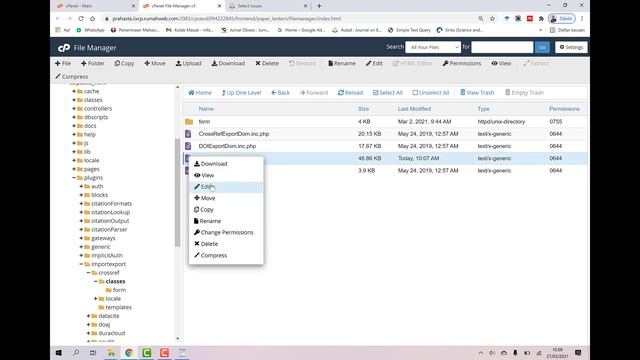640x360 pixels.
Task: Expand the doaj folder in tree
Action: coord(88,324)
